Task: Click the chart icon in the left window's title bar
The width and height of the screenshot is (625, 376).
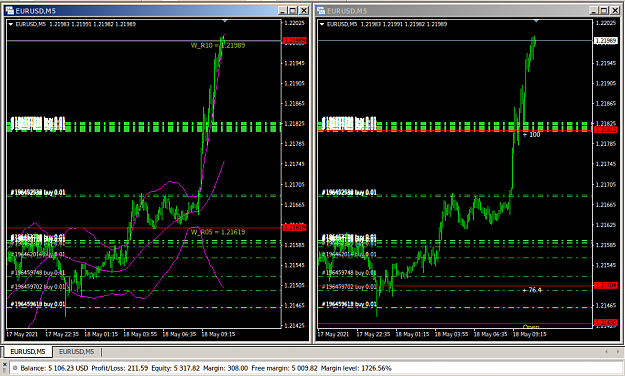Action: pyautogui.click(x=10, y=11)
